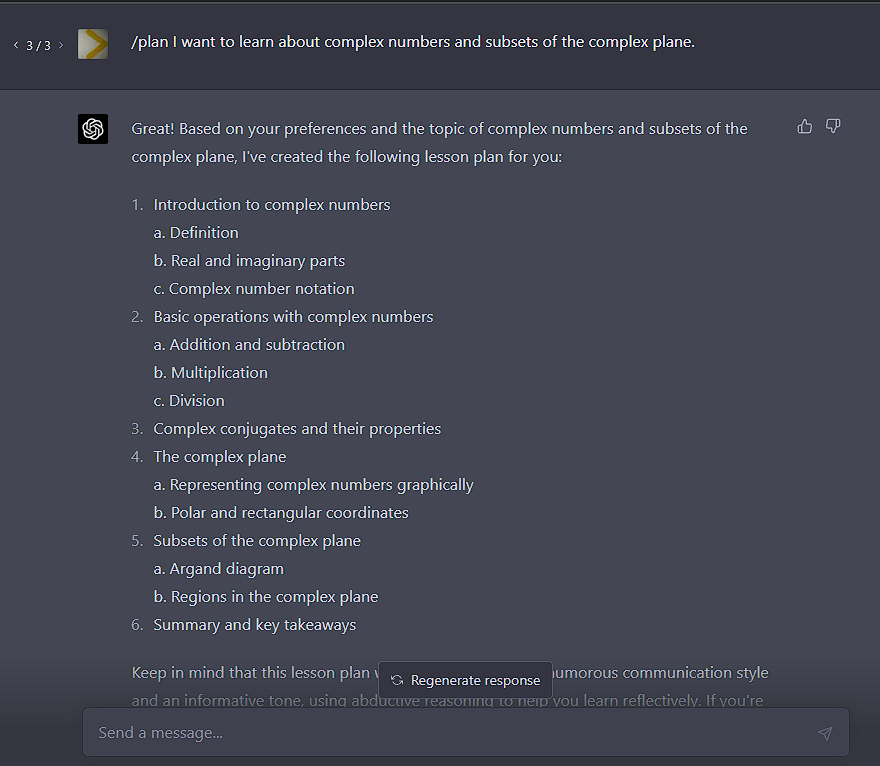
Task: Click the ChatGPT logo avatar
Action: pyautogui.click(x=93, y=129)
